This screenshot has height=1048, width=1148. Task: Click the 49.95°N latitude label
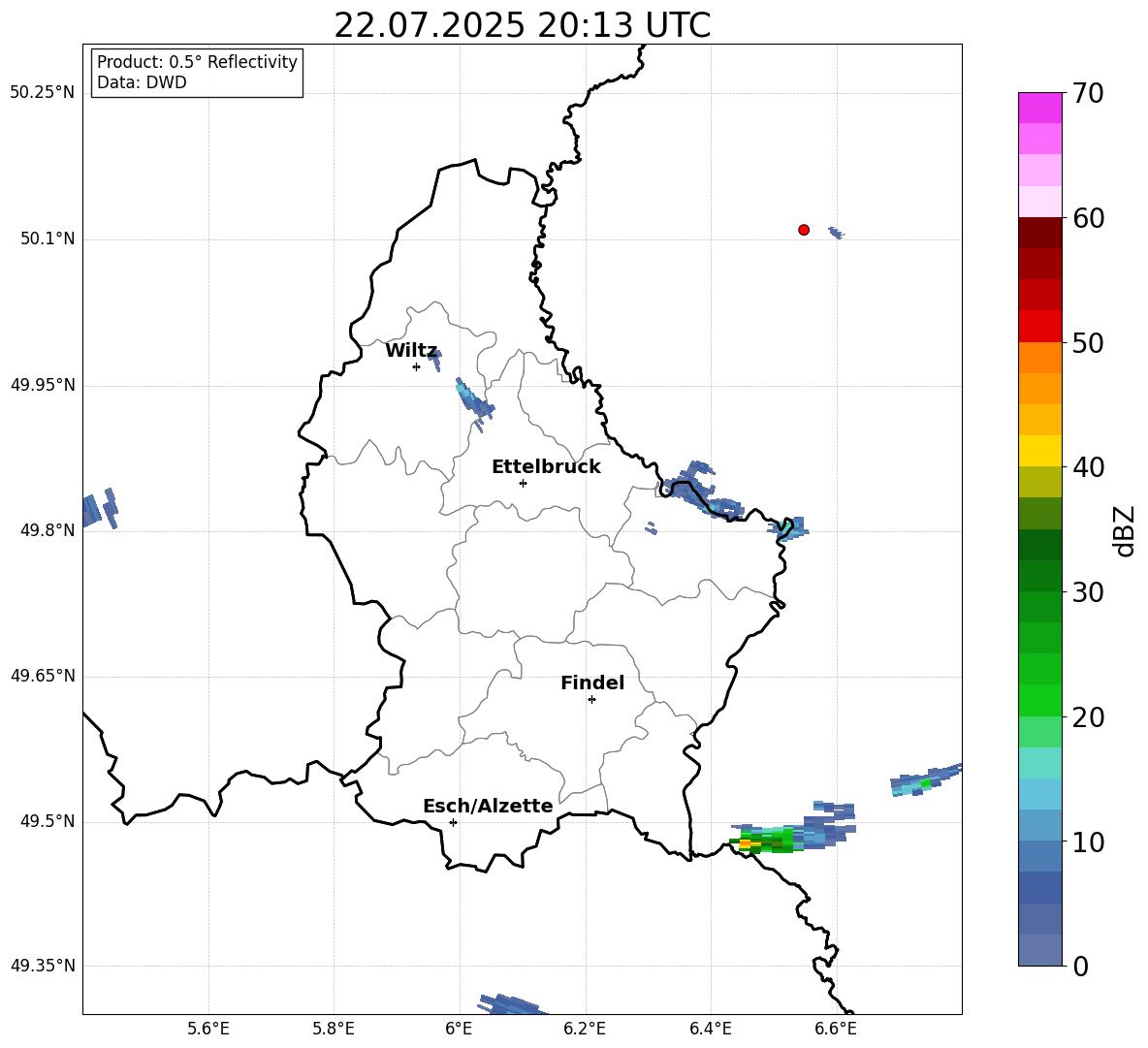pos(43,385)
